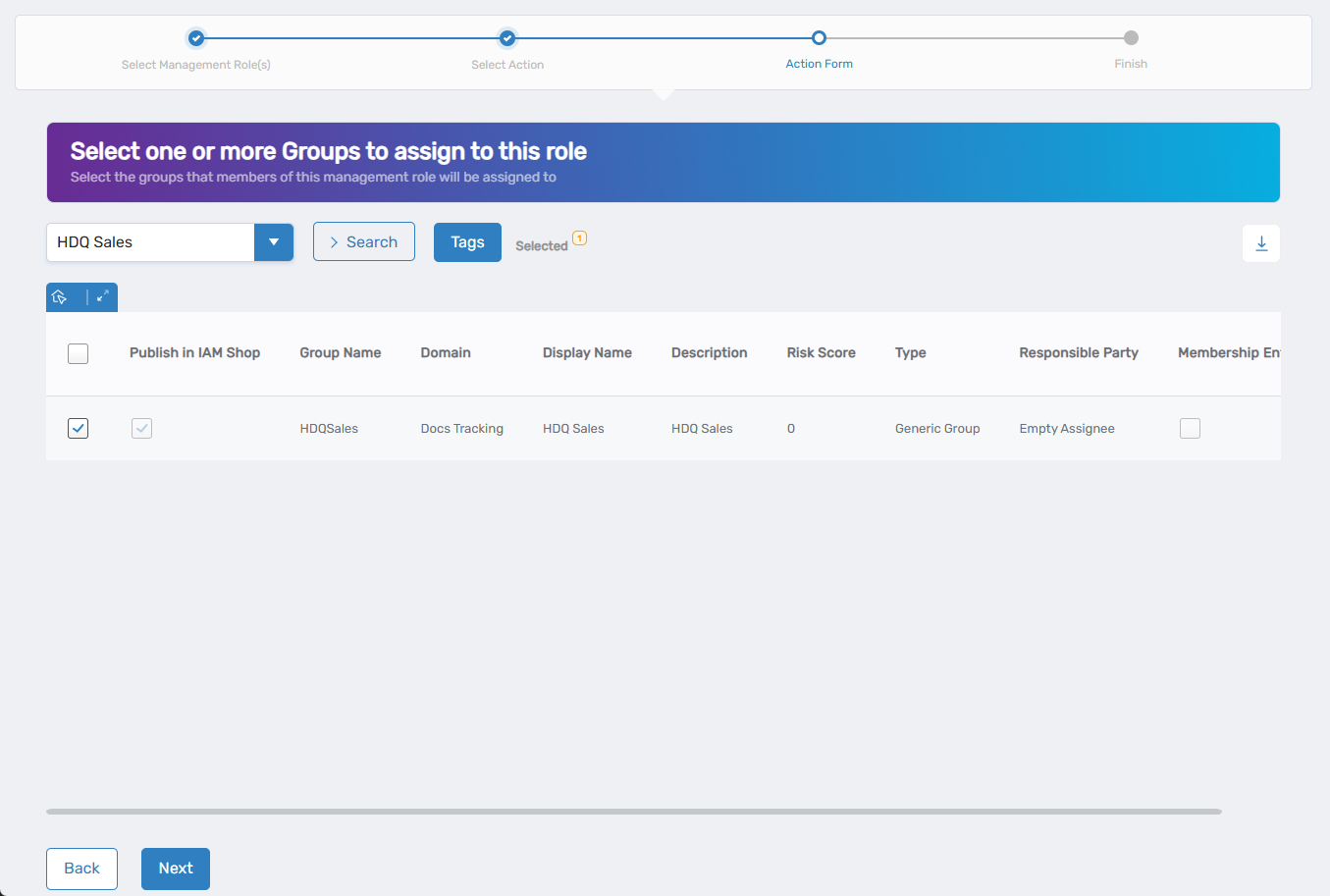Click the chevron inside the Search button
This screenshot has height=896, width=1330.
tap(334, 241)
